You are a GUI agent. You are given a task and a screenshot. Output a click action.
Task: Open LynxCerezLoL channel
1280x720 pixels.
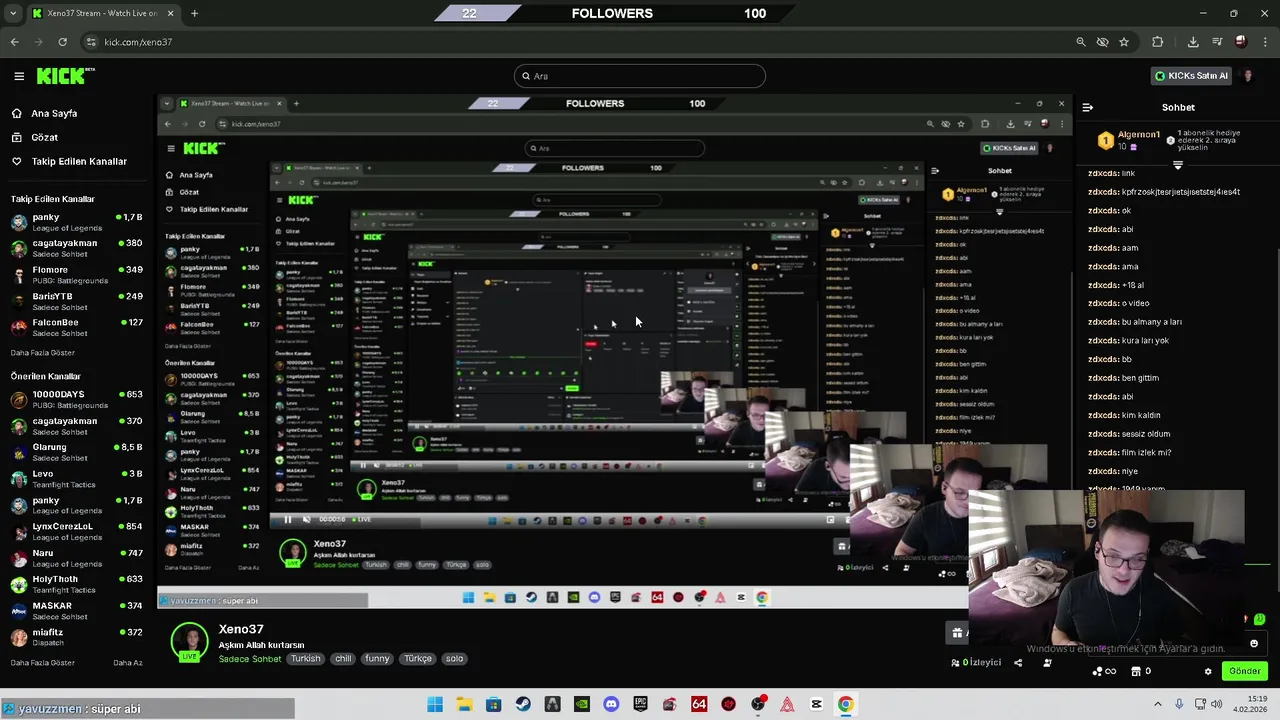76,531
